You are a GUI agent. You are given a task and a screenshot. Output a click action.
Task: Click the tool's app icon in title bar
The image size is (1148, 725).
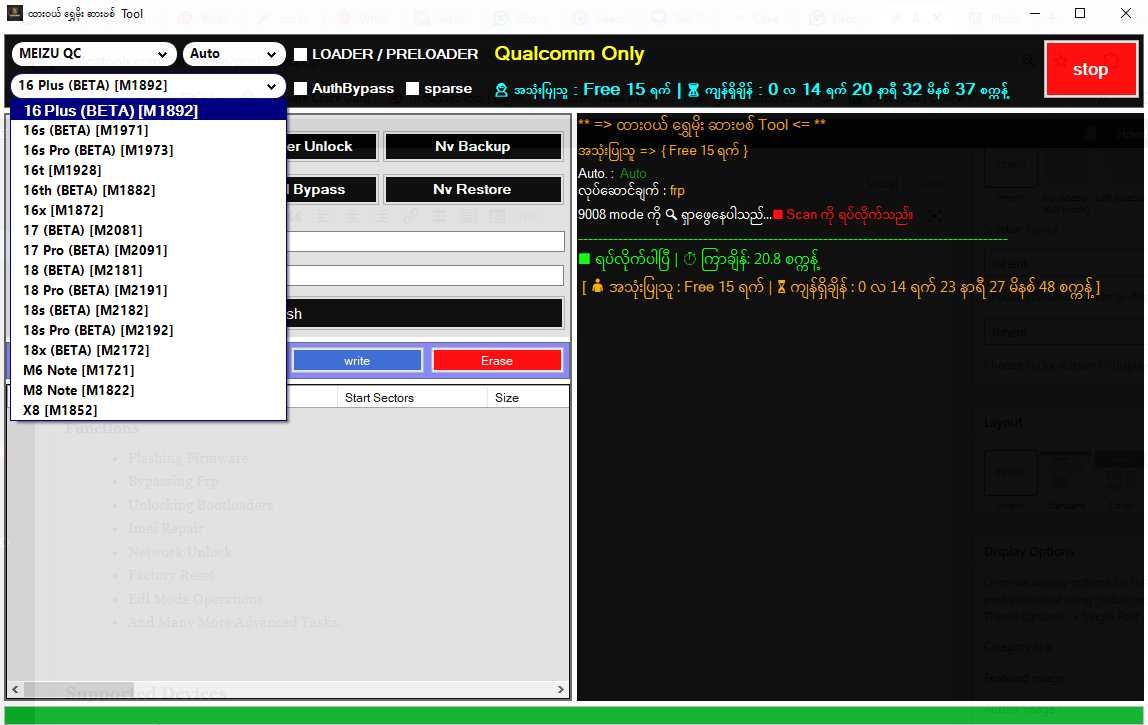12,13
